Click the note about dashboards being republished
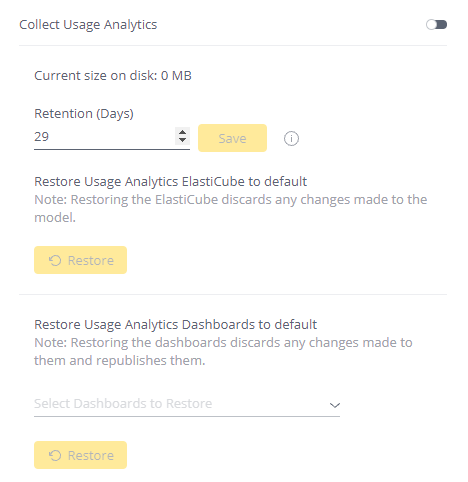 [223, 352]
